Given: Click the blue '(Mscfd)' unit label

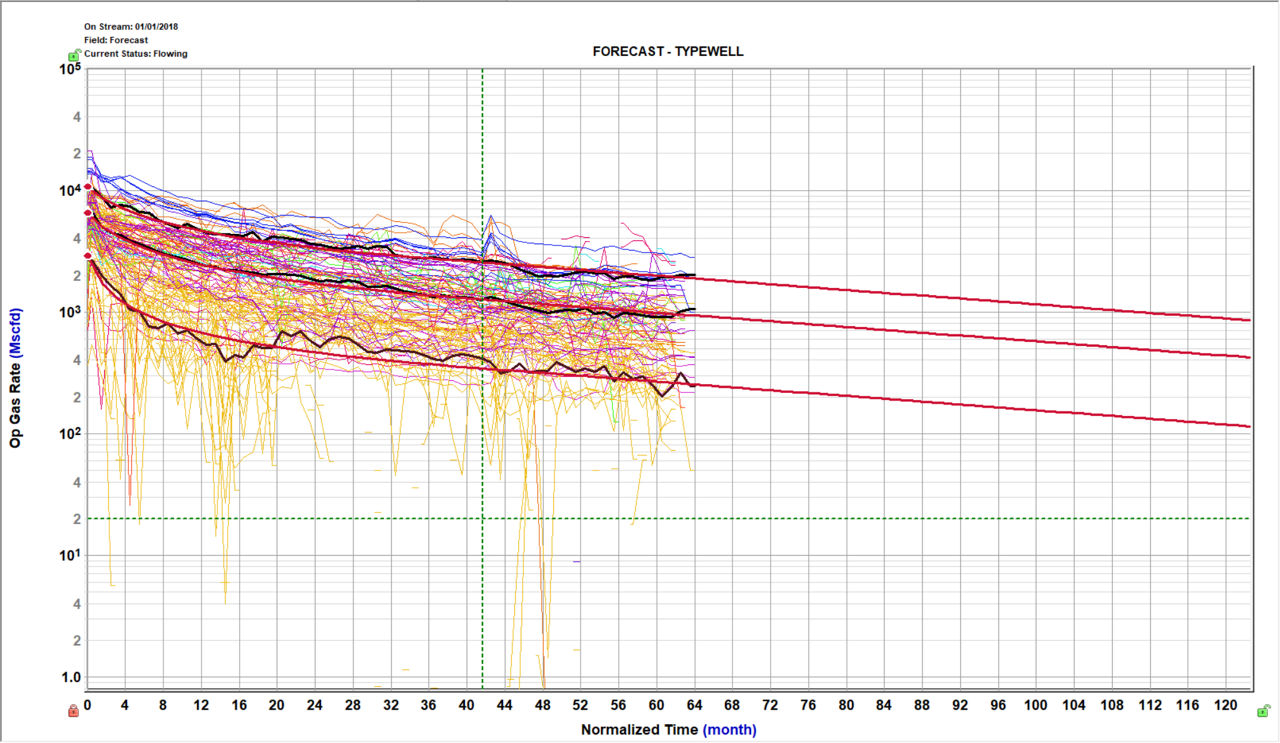Looking at the screenshot, I should [16, 332].
